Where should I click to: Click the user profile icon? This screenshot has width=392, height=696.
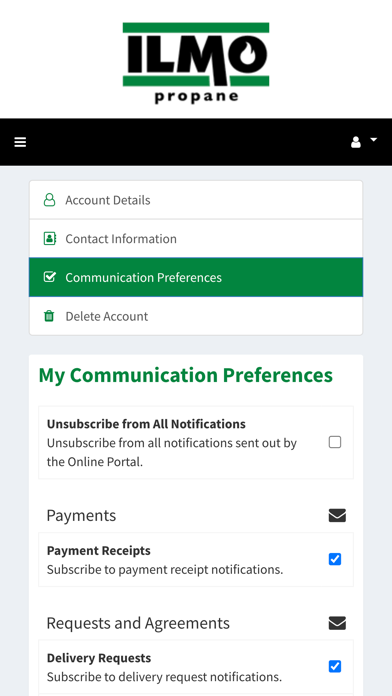click(x=356, y=142)
